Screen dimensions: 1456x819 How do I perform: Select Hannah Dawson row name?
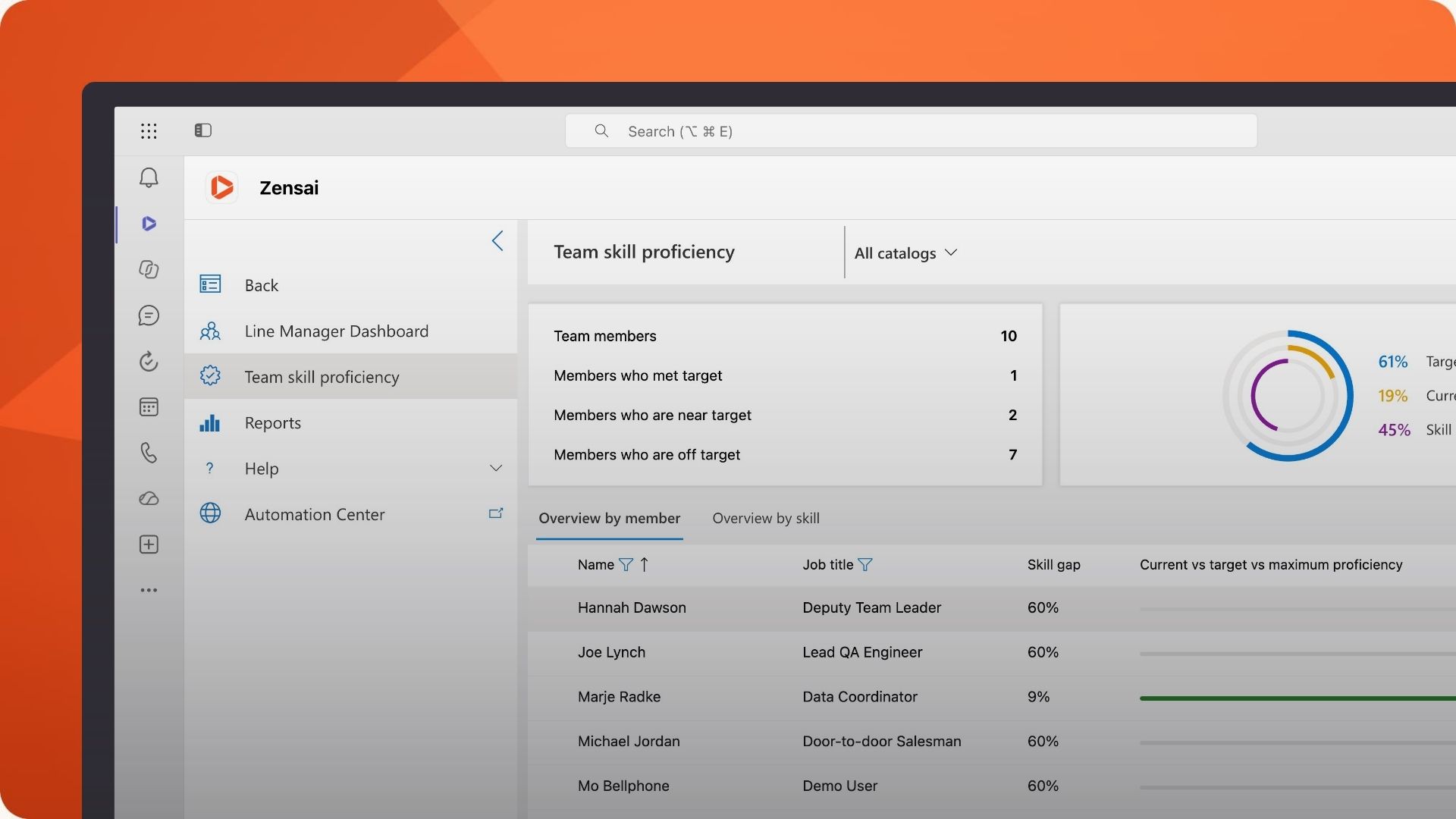pyautogui.click(x=632, y=607)
